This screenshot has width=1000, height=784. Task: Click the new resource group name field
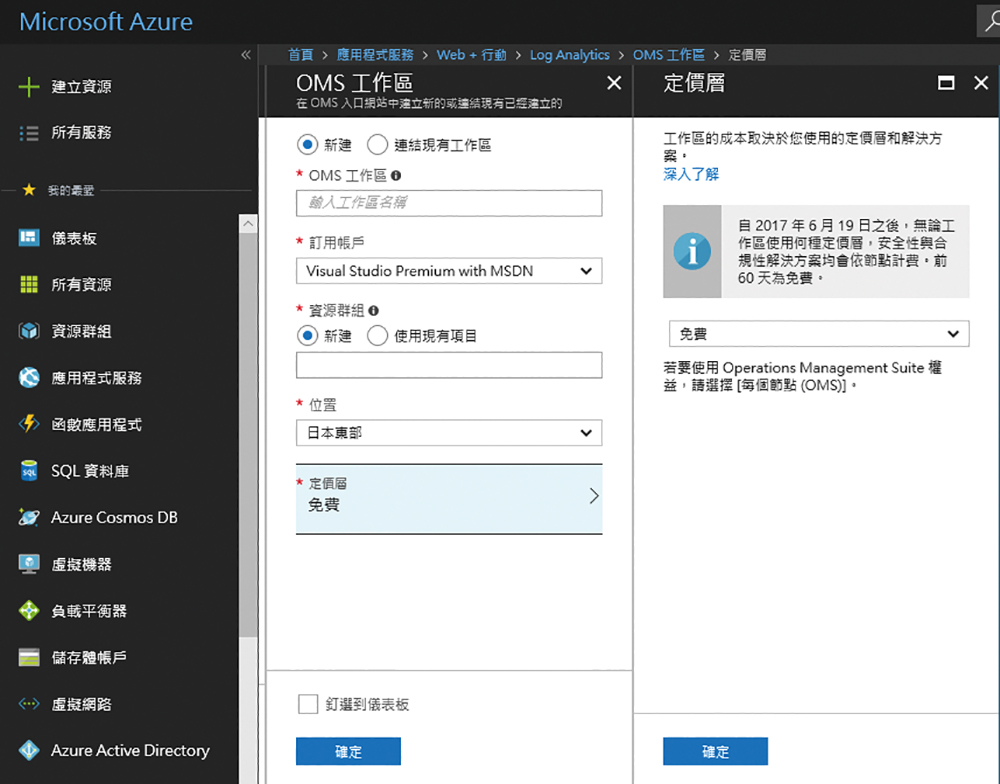[x=449, y=365]
